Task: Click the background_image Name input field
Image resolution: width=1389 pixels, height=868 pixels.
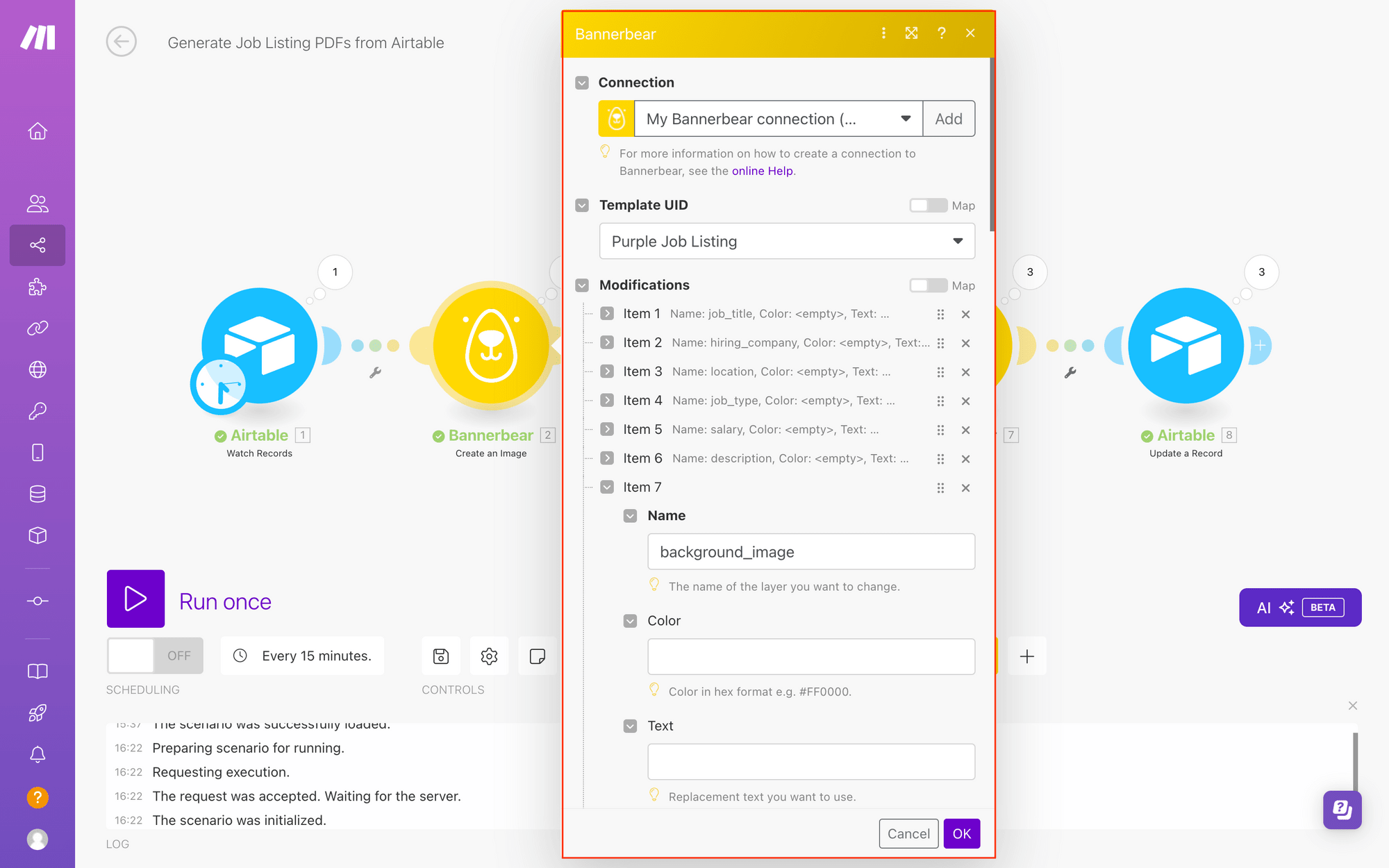Action: (811, 551)
